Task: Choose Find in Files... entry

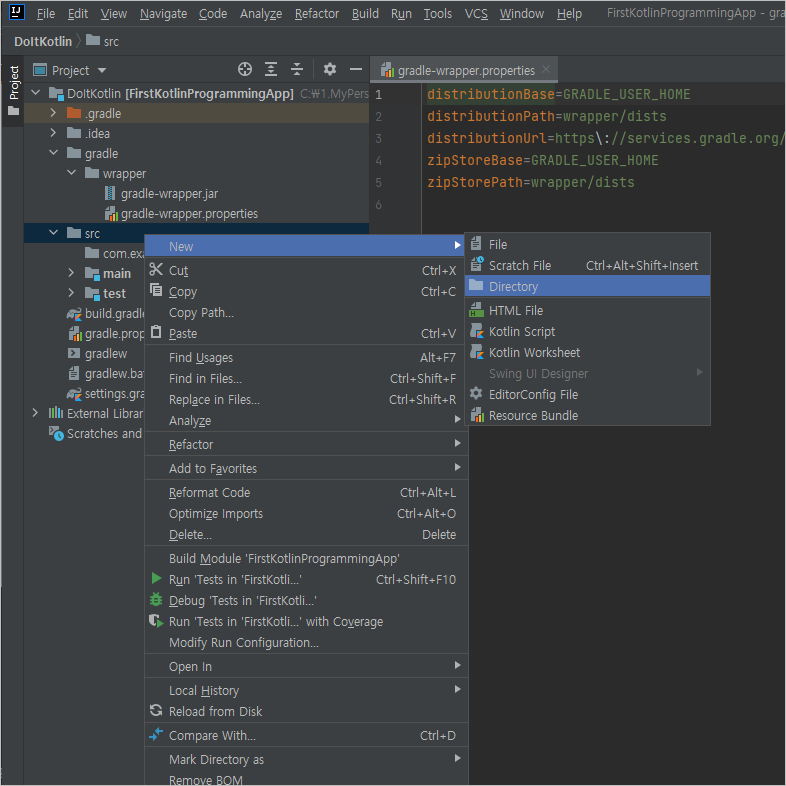Action: point(306,378)
